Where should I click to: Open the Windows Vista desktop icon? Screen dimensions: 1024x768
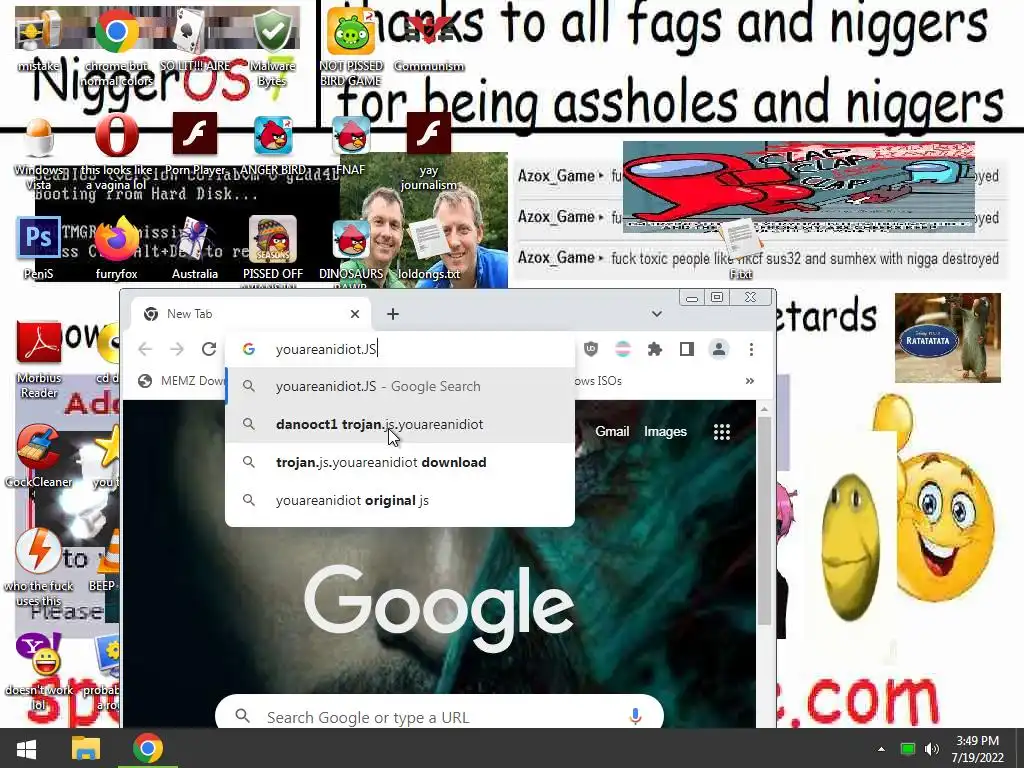39,153
